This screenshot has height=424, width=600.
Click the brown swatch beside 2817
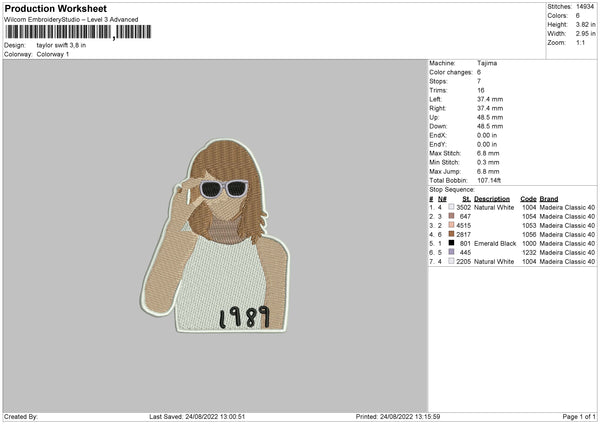tap(452, 234)
